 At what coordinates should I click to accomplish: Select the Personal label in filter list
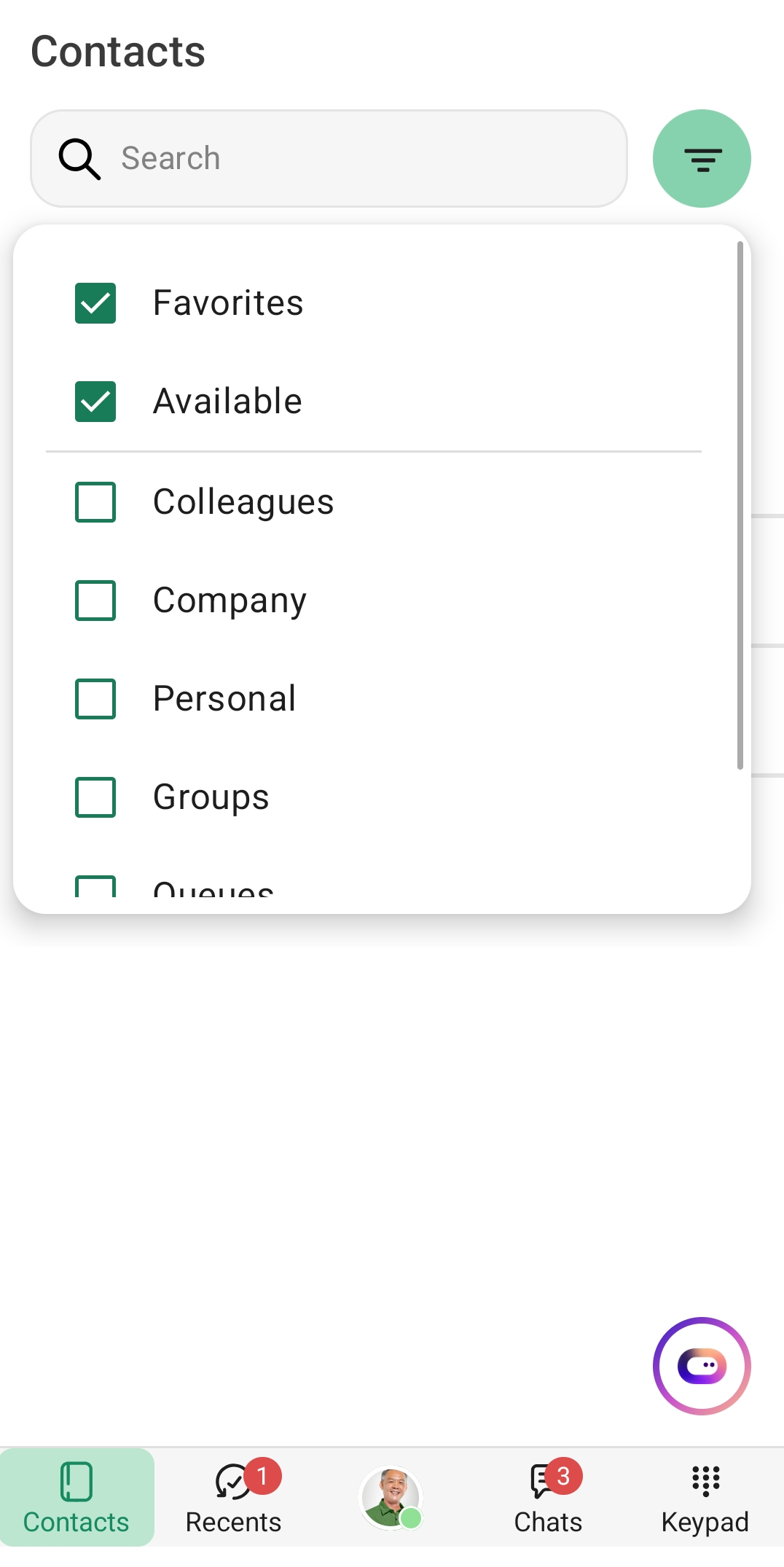[x=224, y=699]
